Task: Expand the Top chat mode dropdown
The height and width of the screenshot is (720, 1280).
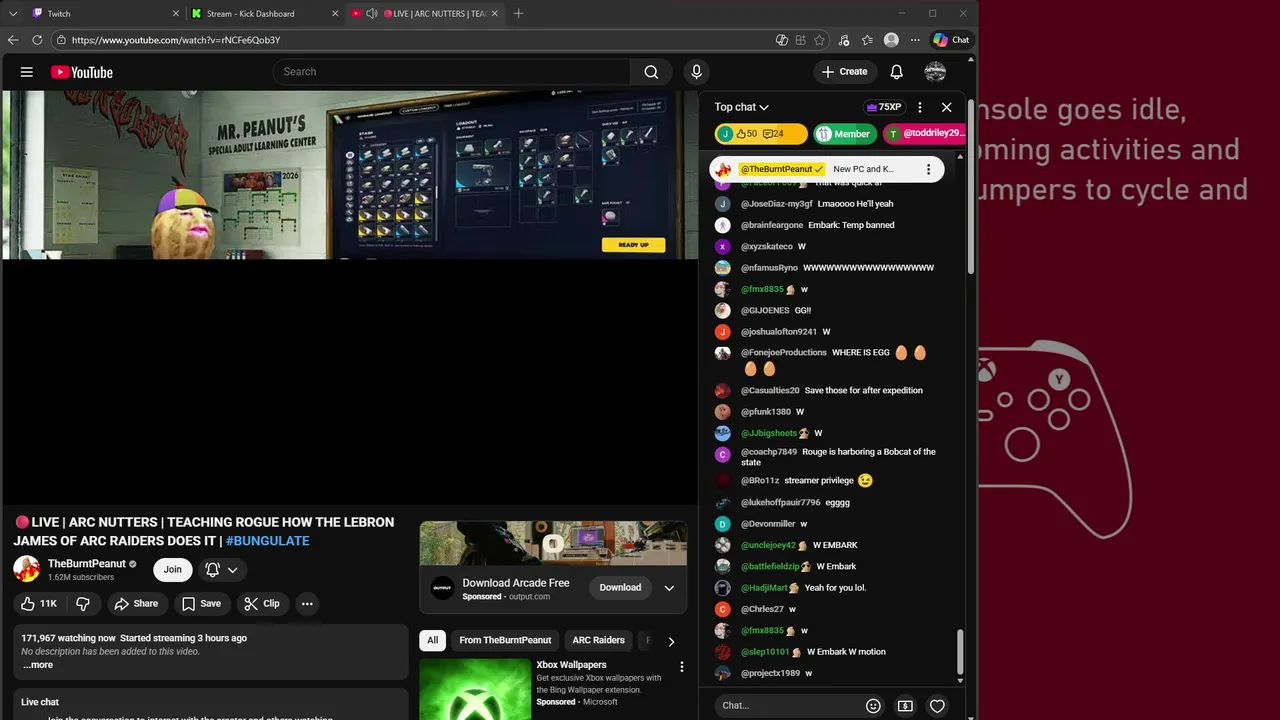Action: (x=741, y=107)
